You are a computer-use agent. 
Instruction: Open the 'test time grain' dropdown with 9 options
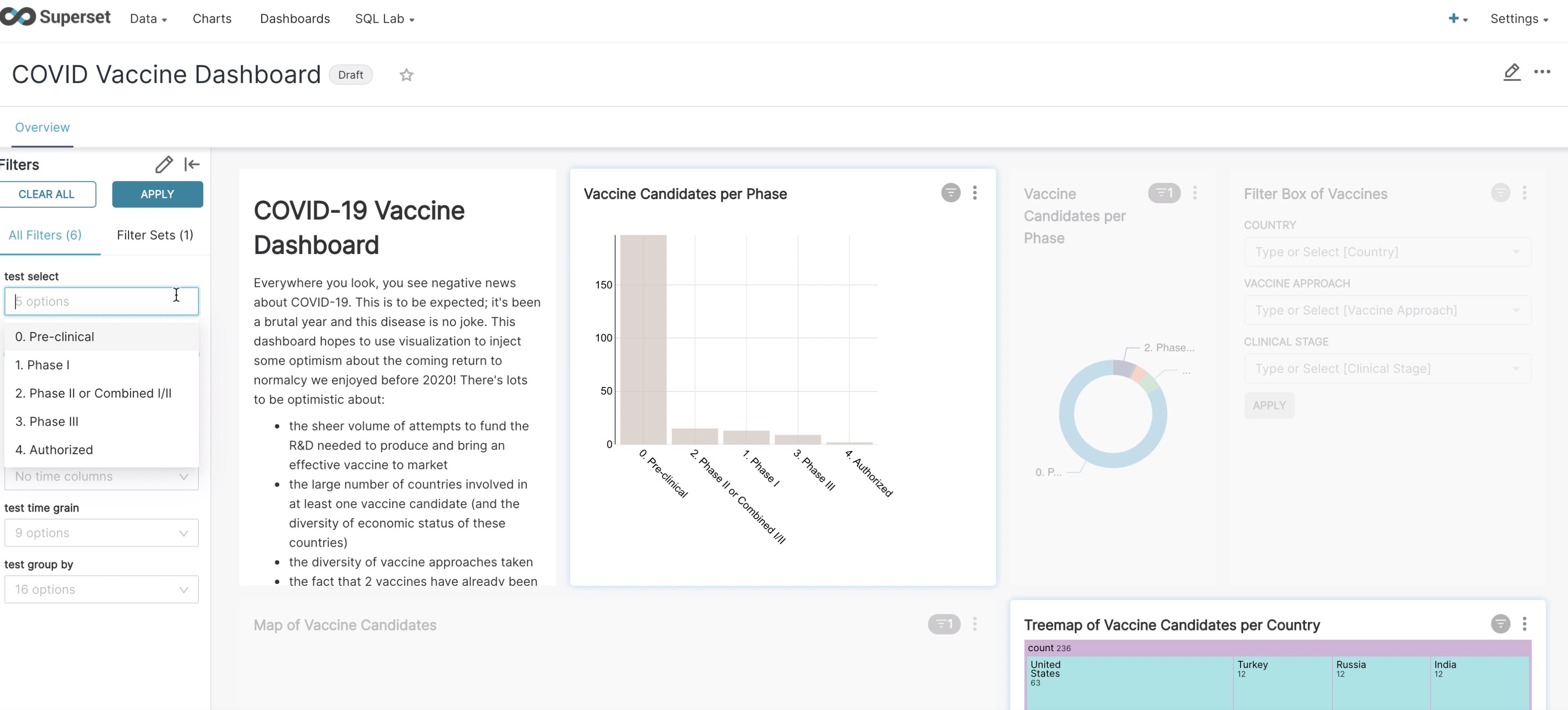point(101,532)
